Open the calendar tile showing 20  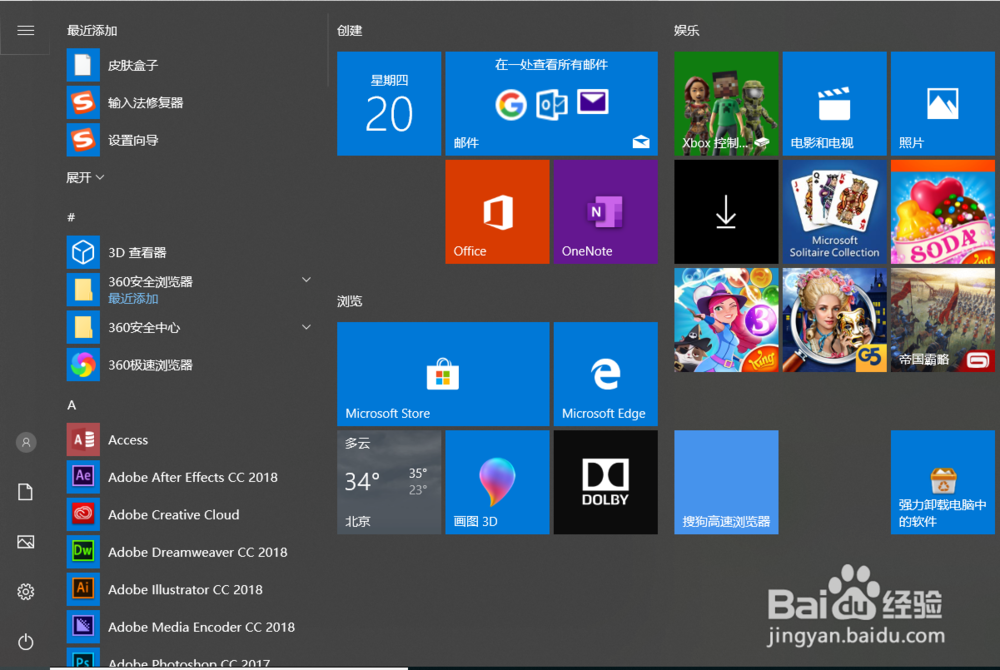coord(389,103)
